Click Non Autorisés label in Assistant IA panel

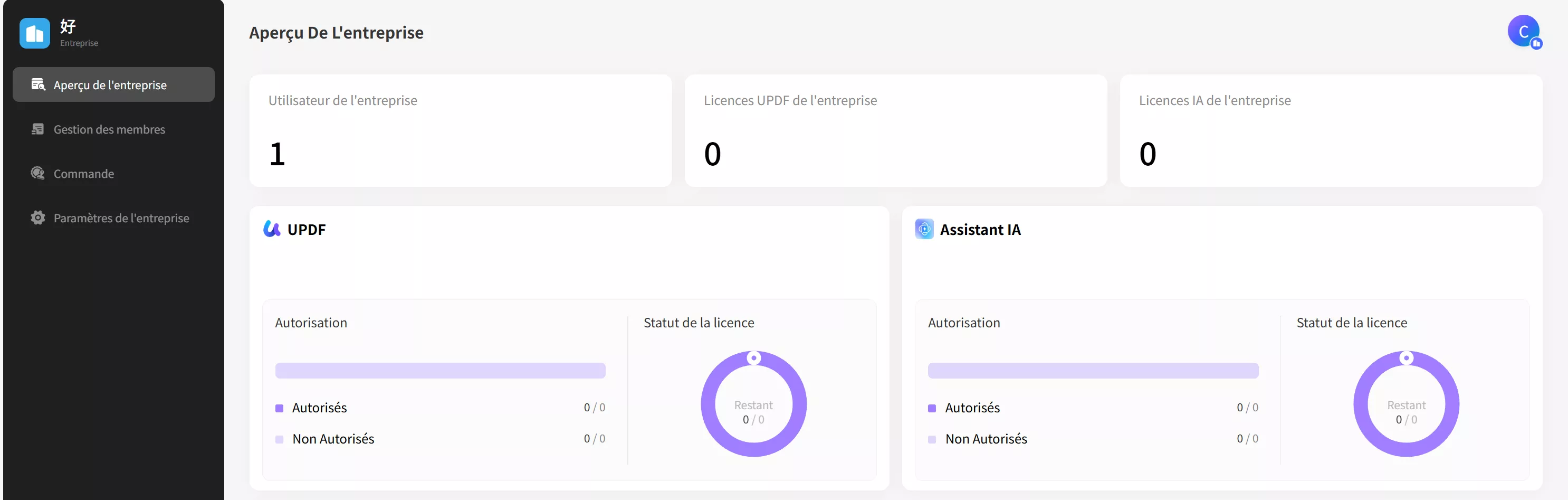pos(986,439)
